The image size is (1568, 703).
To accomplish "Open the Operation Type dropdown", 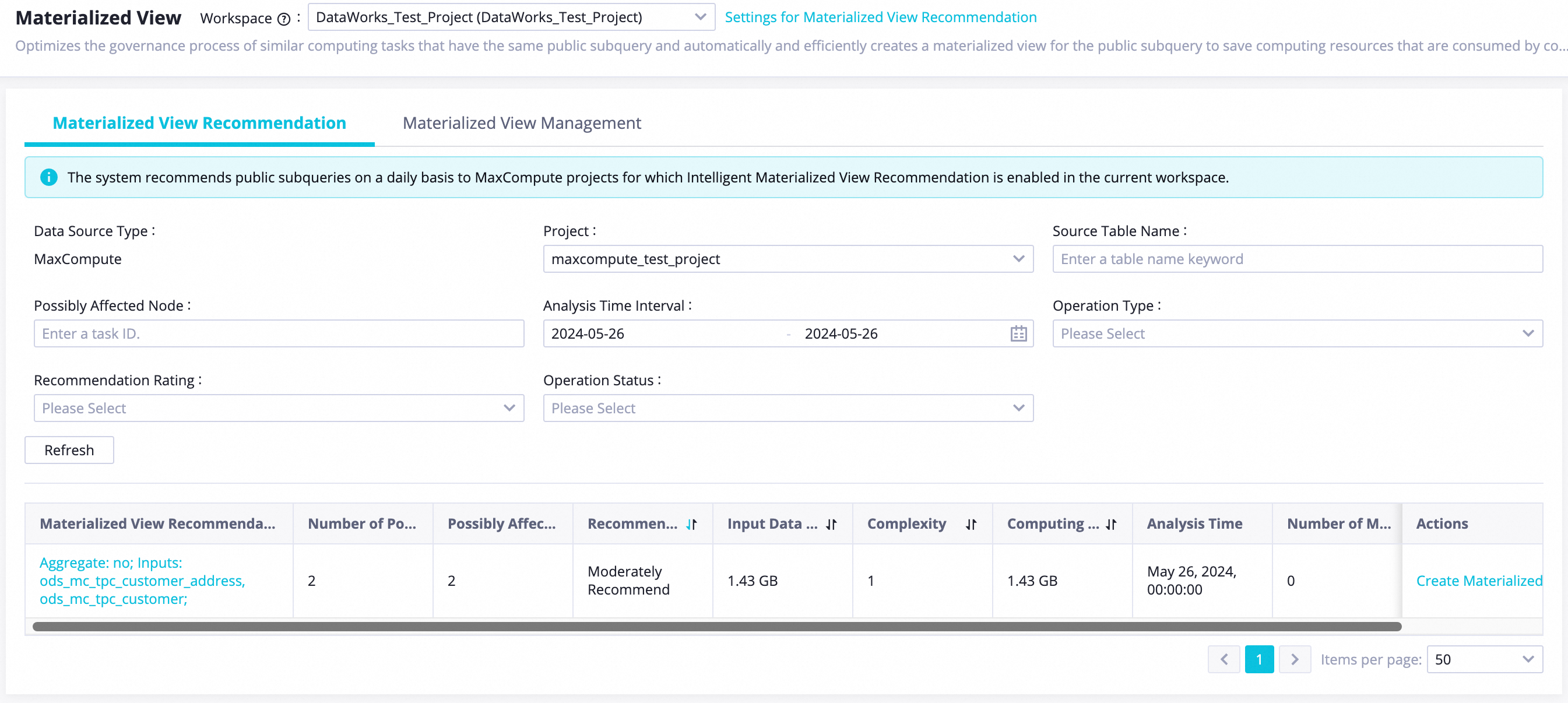I will point(1297,333).
